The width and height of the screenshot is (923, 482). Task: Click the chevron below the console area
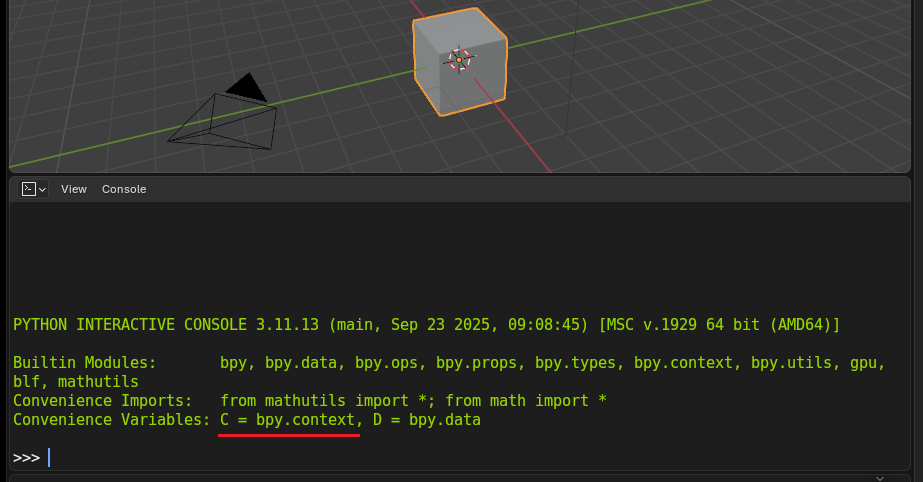[880, 478]
